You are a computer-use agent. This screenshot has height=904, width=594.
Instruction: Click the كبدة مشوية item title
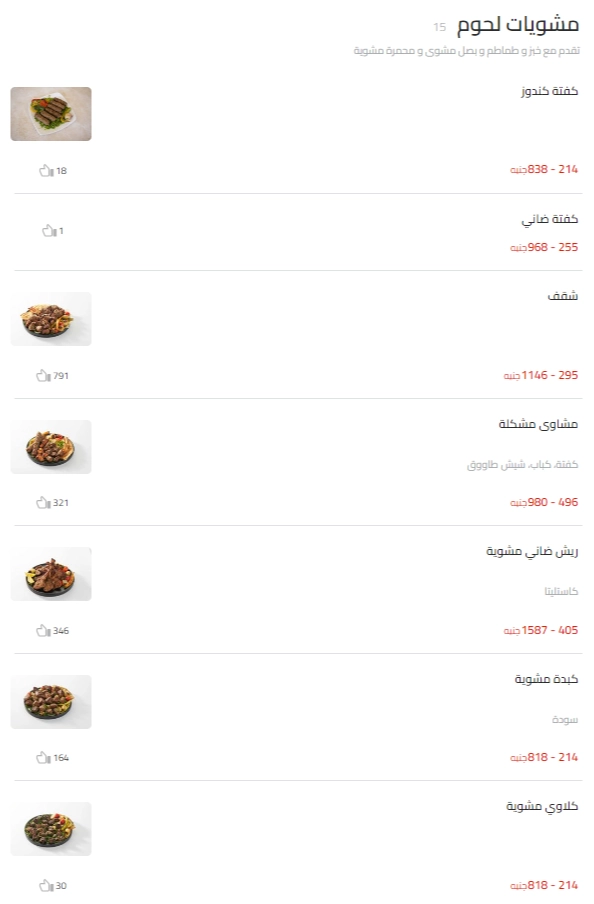click(x=546, y=679)
